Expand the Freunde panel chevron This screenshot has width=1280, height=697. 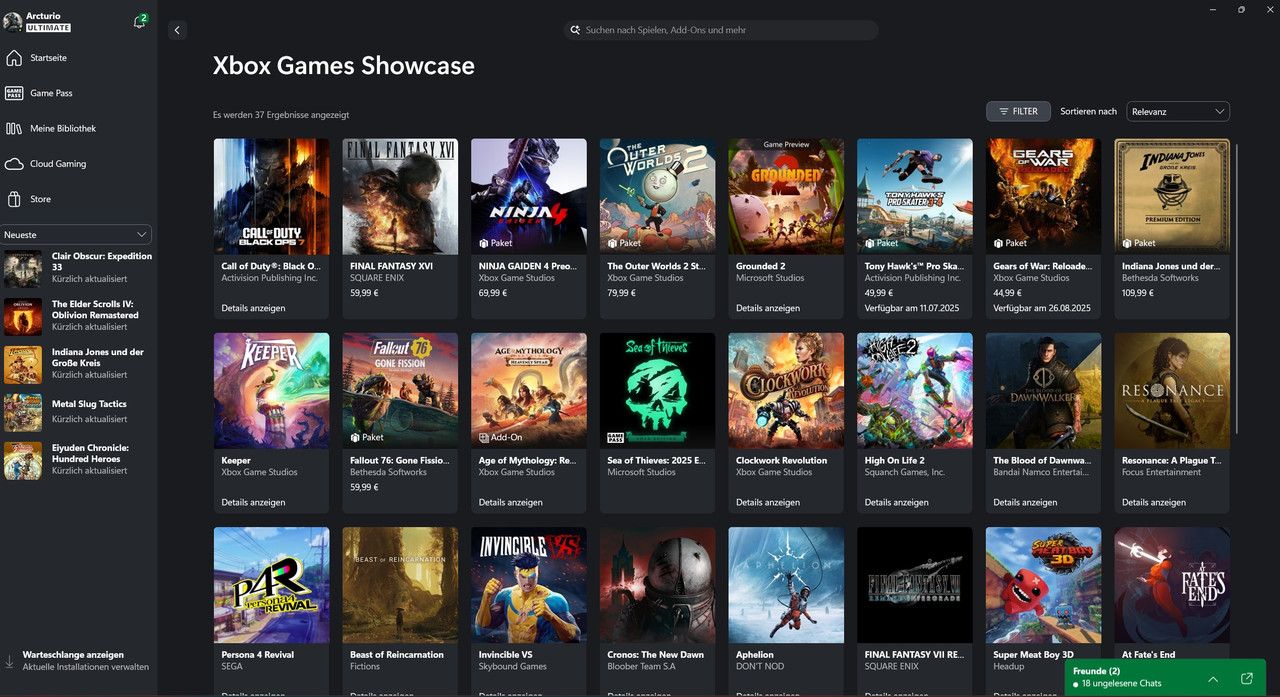[x=1213, y=679]
